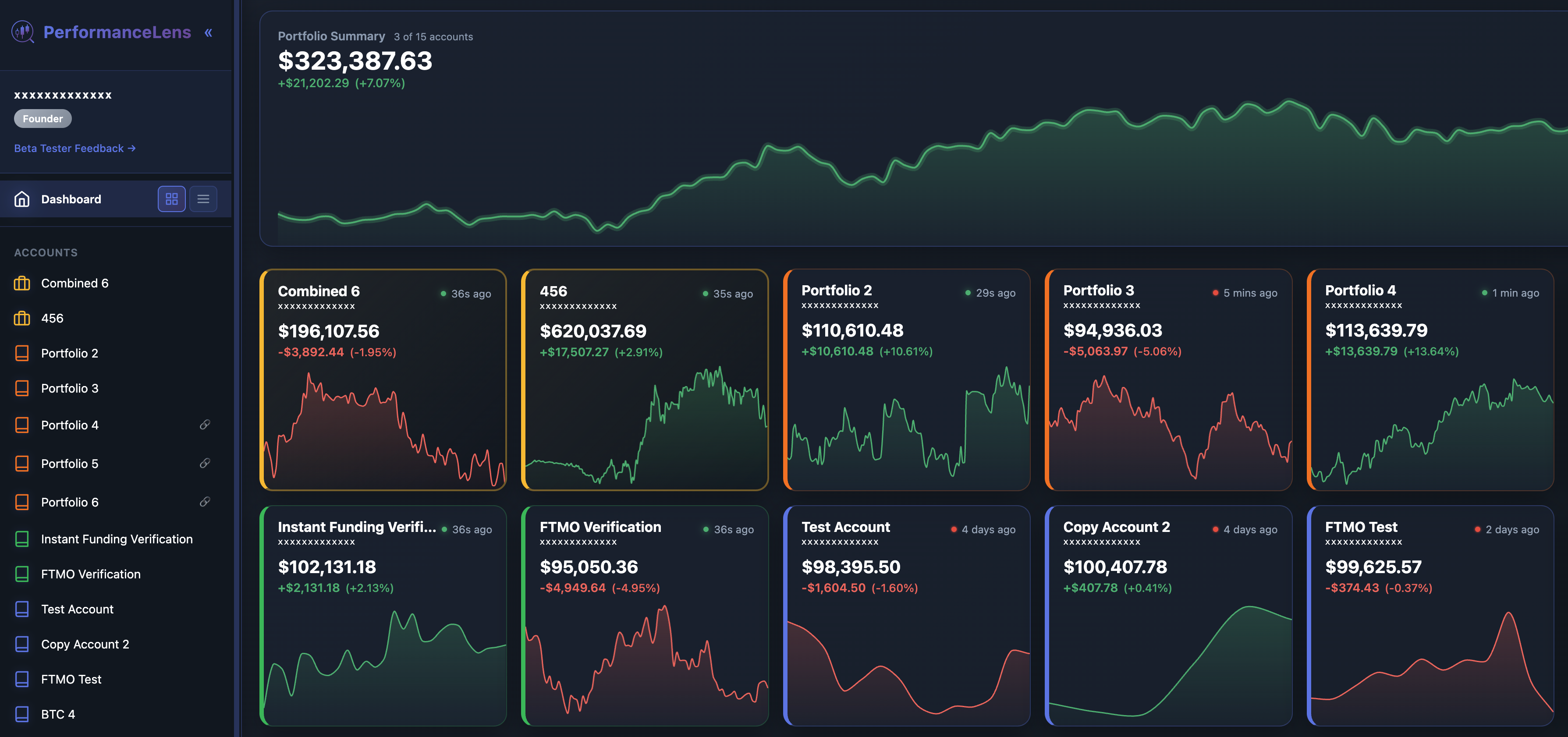Click the home icon next to Dashboard
Viewport: 1568px width, 737px height.
pos(22,199)
